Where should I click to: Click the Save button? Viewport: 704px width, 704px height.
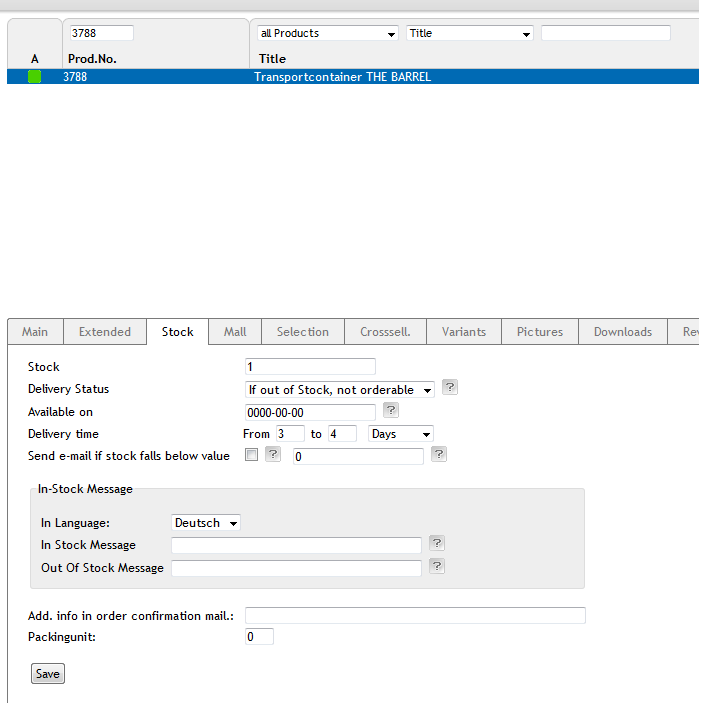tap(48, 674)
